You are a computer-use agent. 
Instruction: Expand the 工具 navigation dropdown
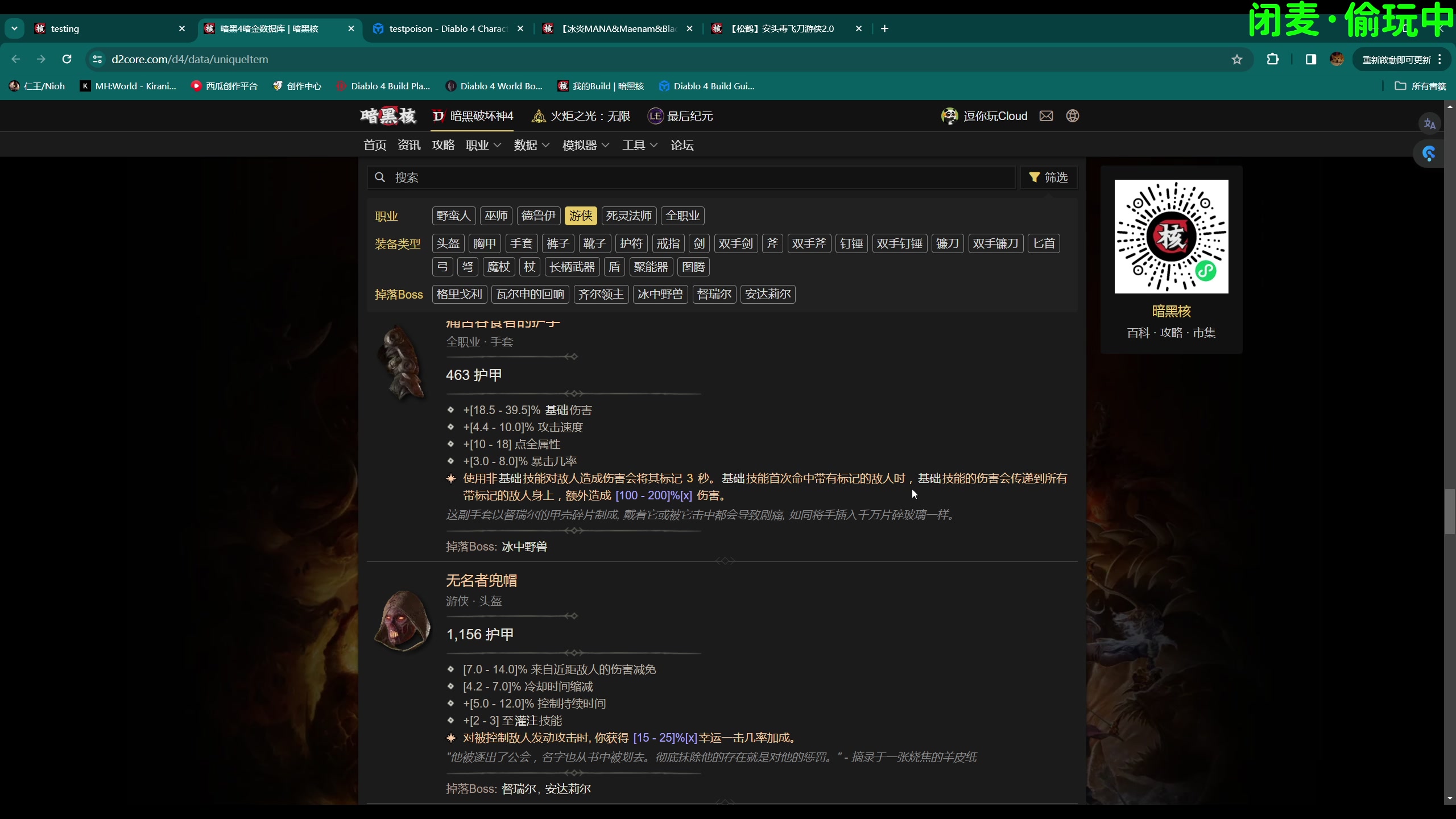(640, 146)
